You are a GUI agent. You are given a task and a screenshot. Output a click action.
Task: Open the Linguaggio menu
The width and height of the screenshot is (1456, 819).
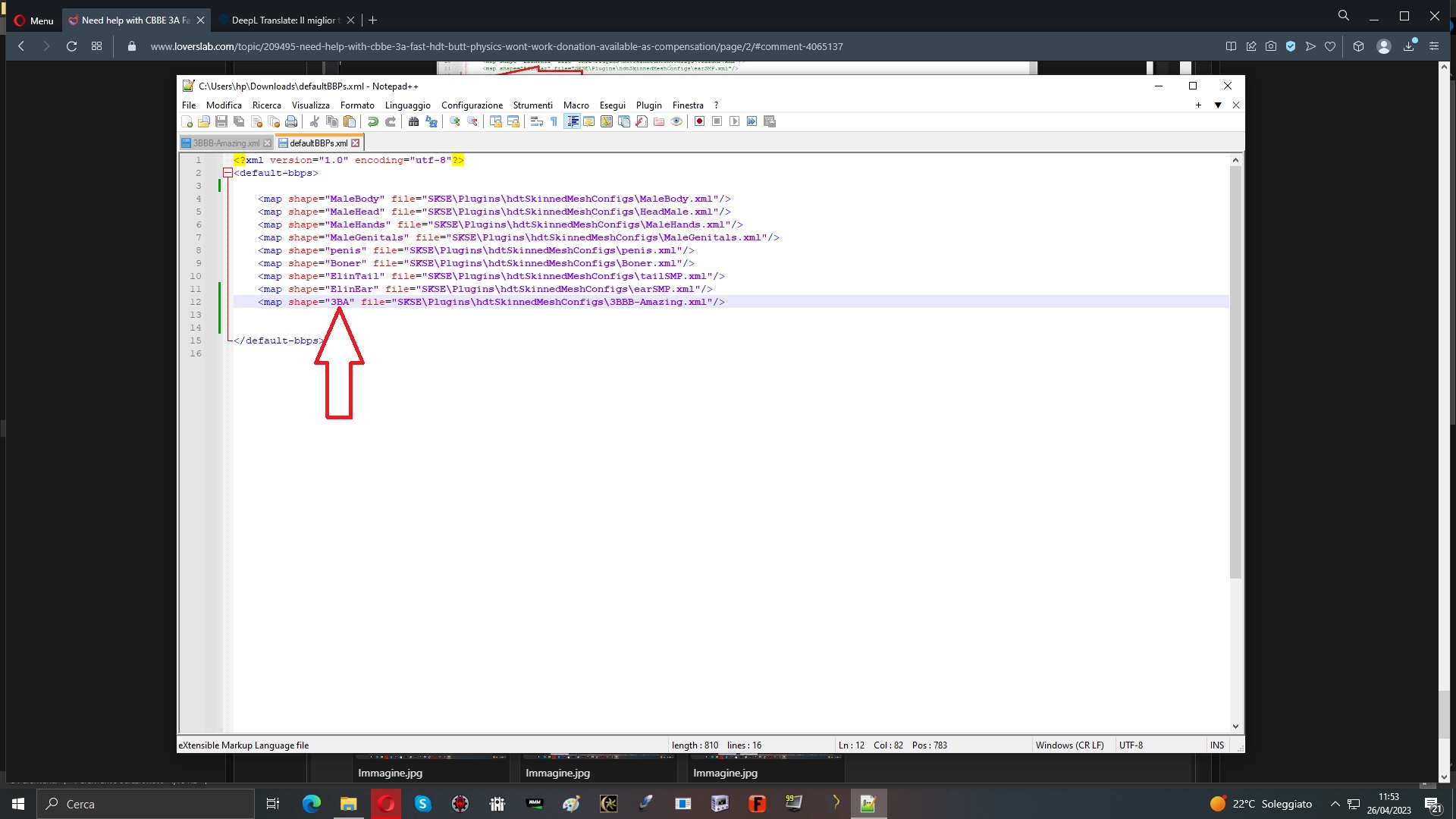(x=408, y=105)
